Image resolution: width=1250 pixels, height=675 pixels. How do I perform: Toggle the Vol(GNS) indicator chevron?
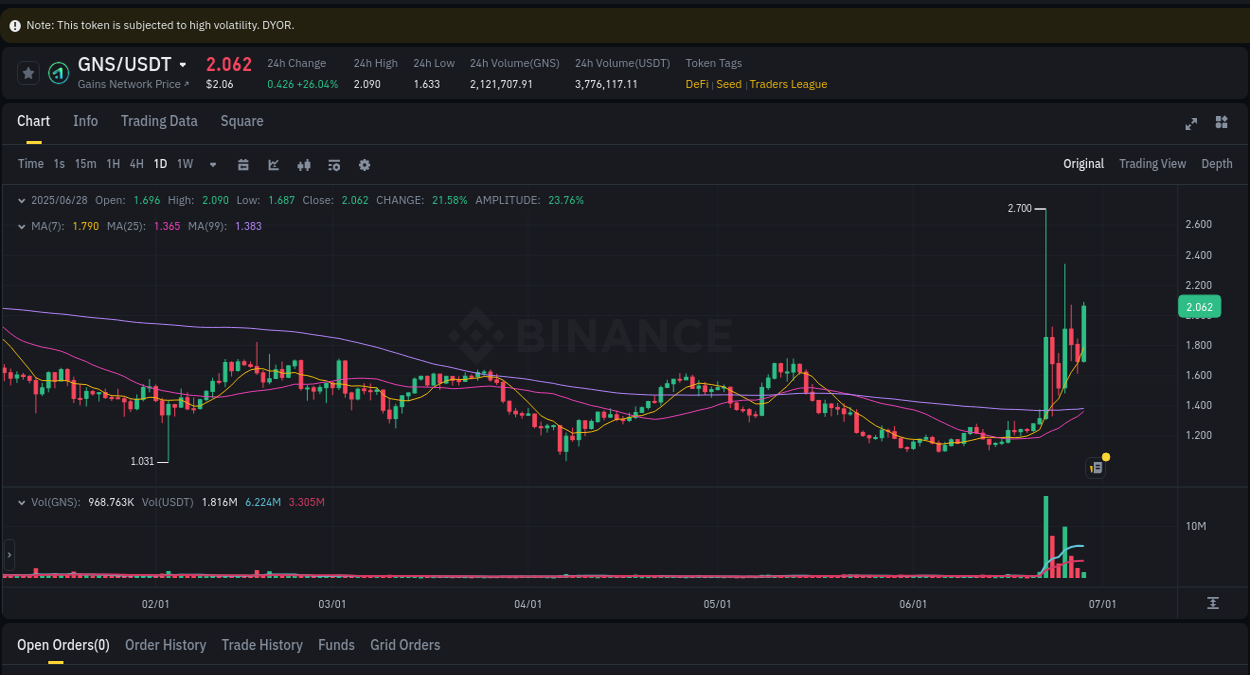23,502
